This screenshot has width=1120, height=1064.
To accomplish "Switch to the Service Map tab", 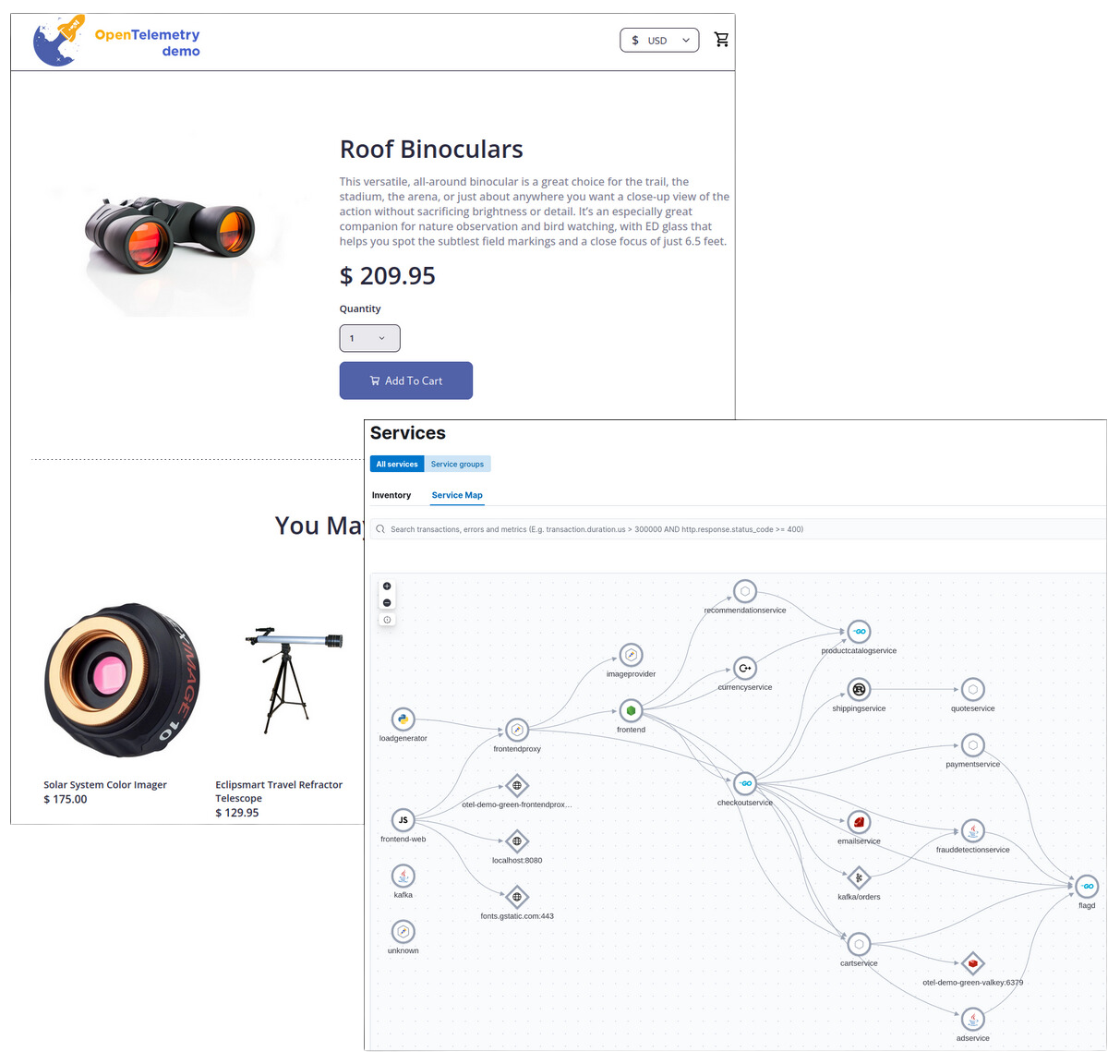I will click(457, 495).
